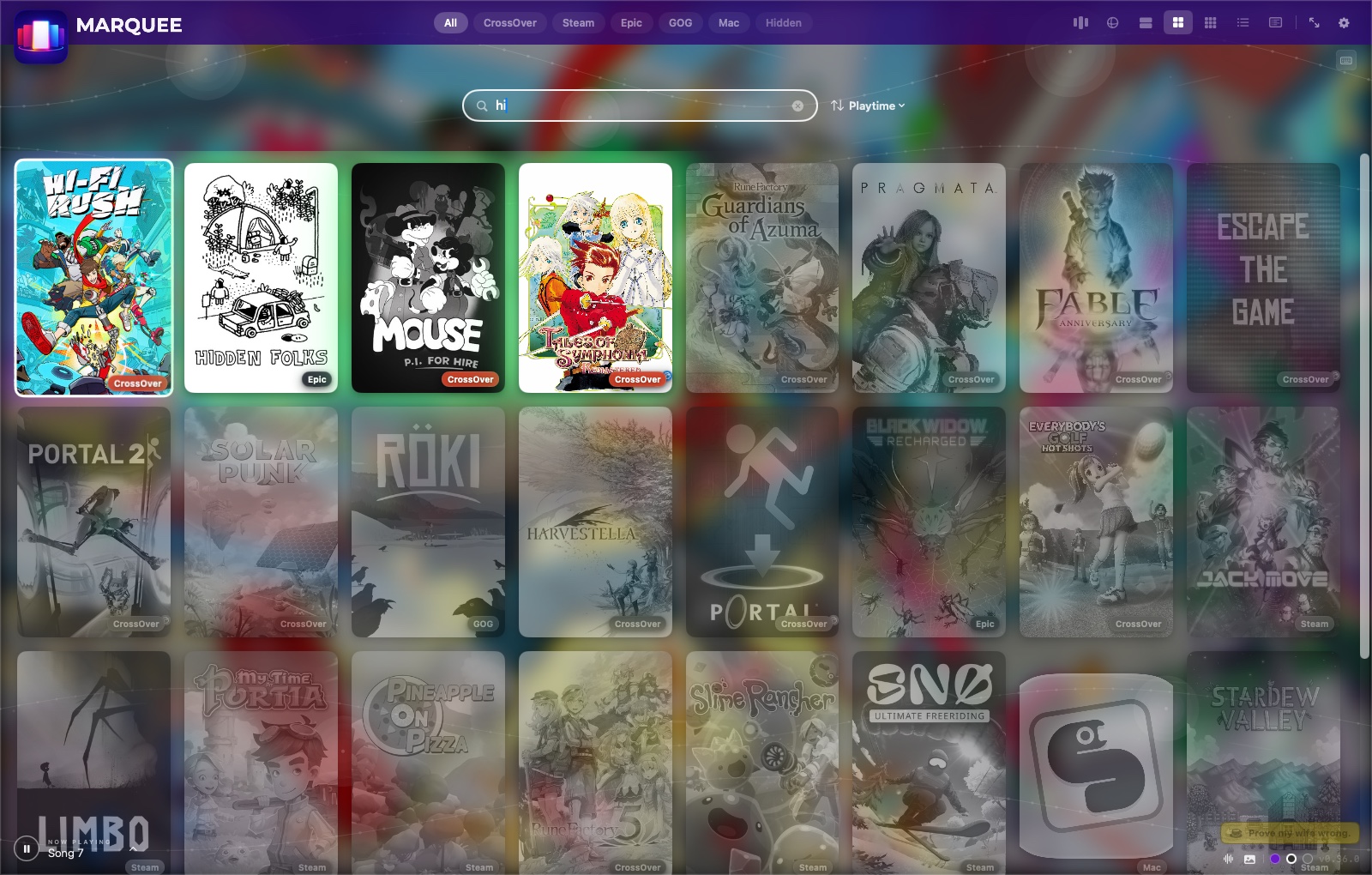Clear the search text with the X icon
The width and height of the screenshot is (1372, 875).
[x=797, y=106]
